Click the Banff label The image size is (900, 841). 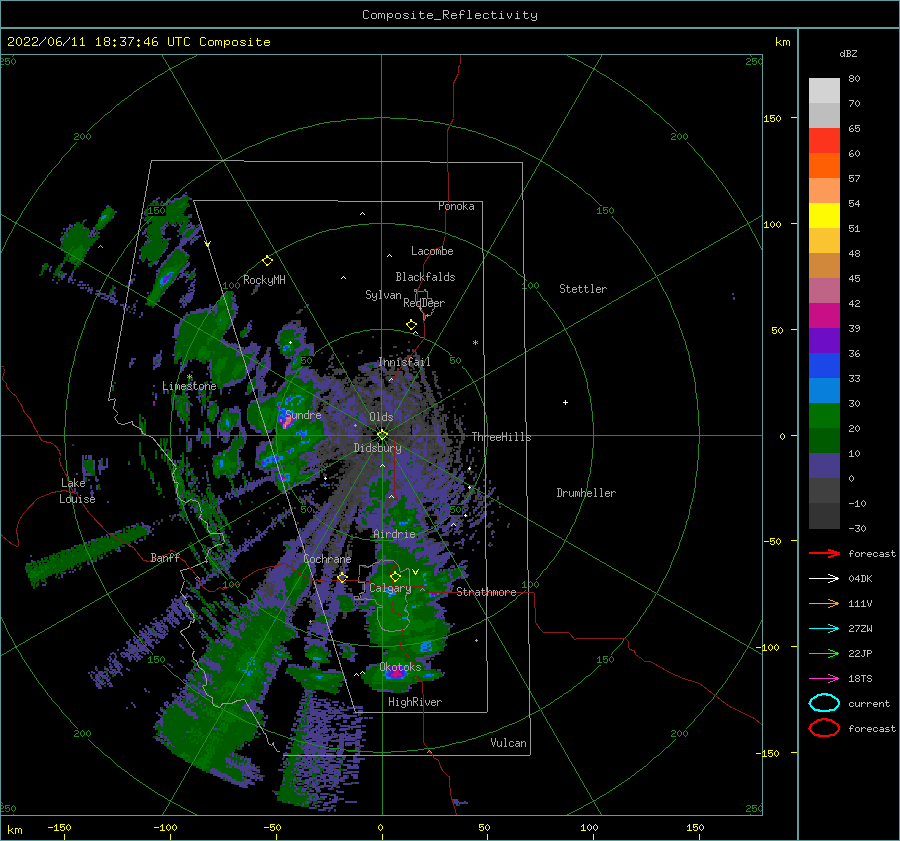[x=165, y=557]
